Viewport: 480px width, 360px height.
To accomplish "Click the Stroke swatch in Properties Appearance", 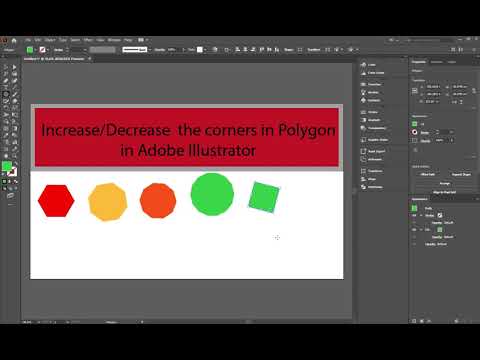I will point(414,132).
